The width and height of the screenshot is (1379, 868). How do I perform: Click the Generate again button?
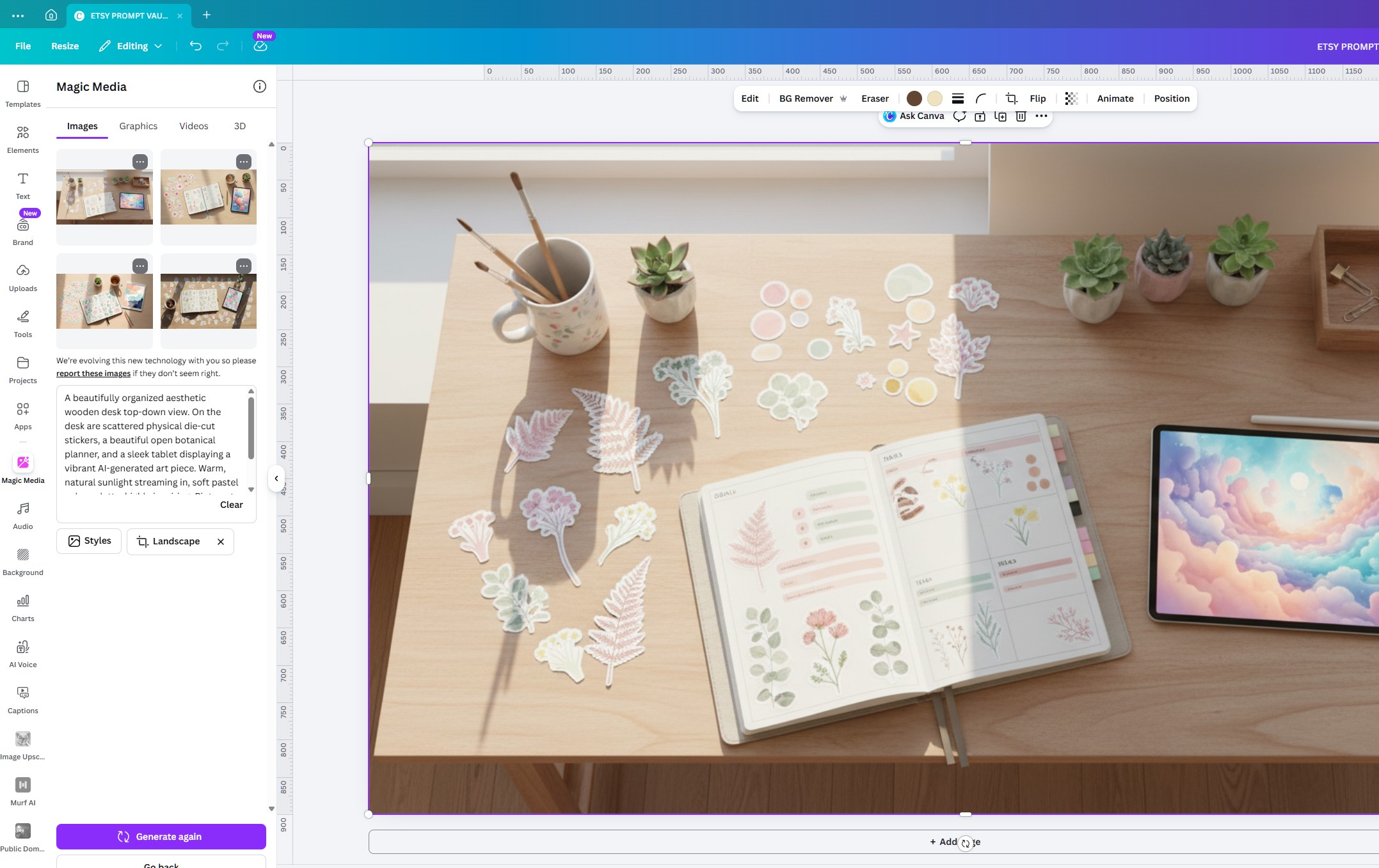tap(161, 836)
